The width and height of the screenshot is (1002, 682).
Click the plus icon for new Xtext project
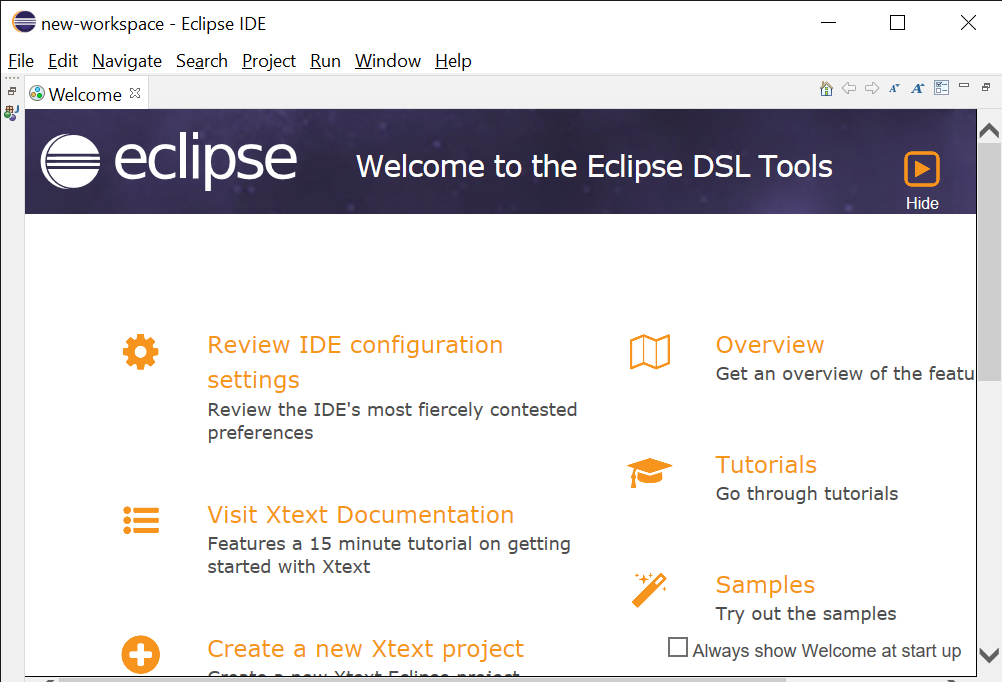click(141, 655)
